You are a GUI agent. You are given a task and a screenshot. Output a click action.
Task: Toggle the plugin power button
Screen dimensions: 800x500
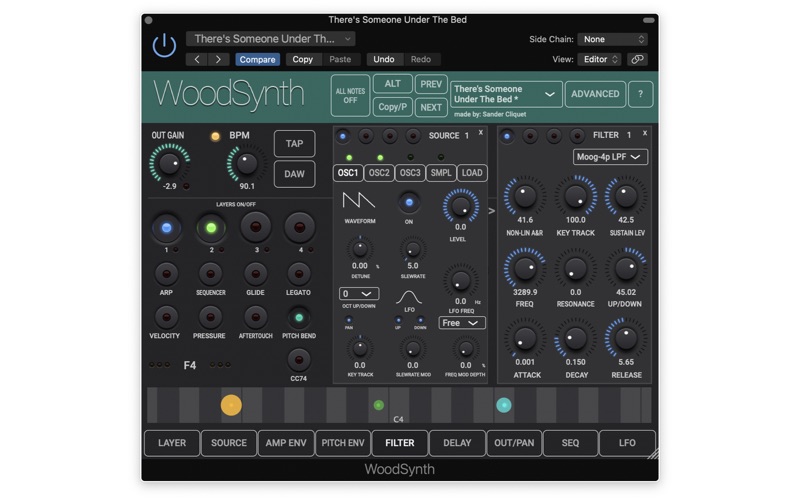coord(164,45)
